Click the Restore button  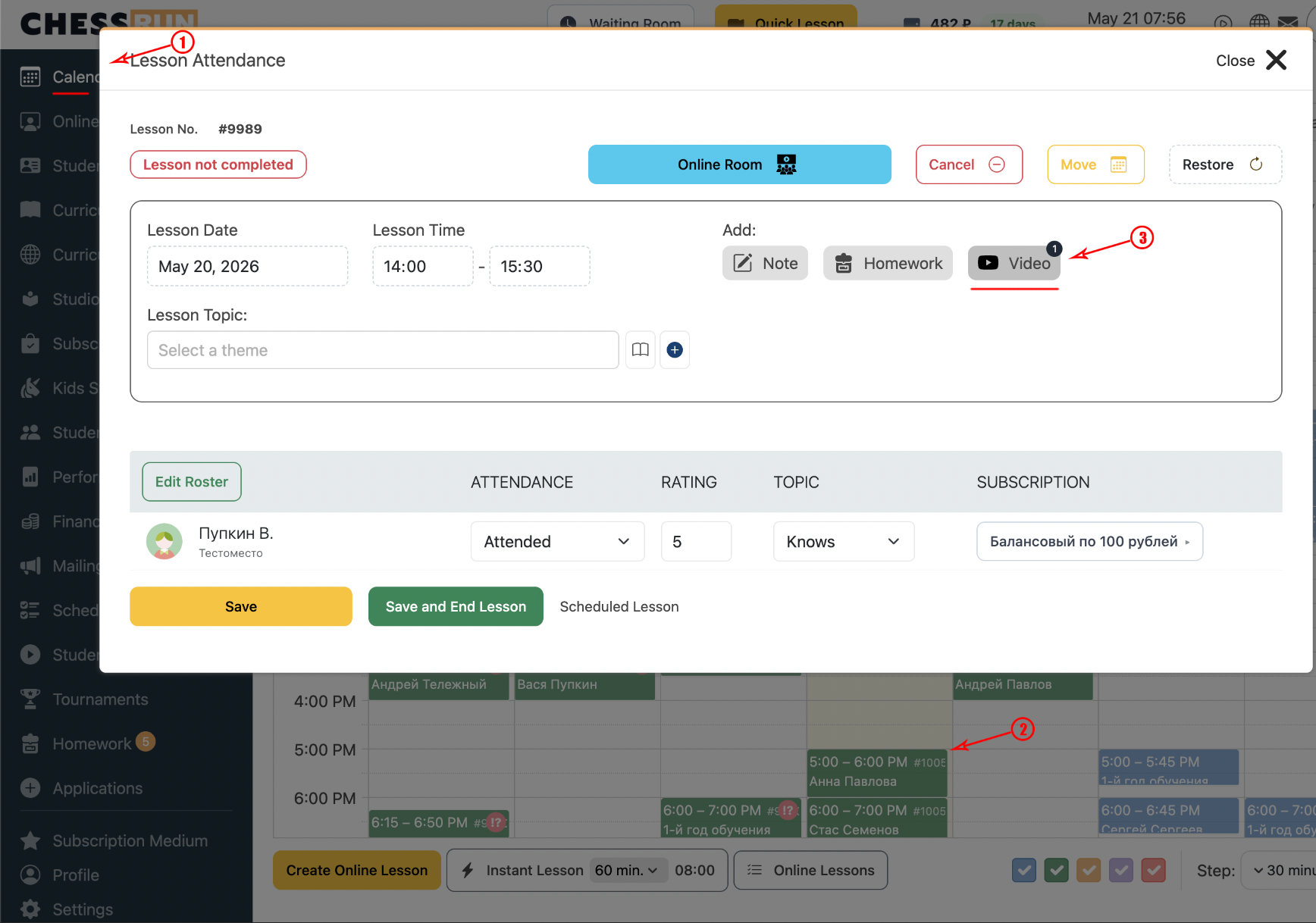click(x=1225, y=164)
